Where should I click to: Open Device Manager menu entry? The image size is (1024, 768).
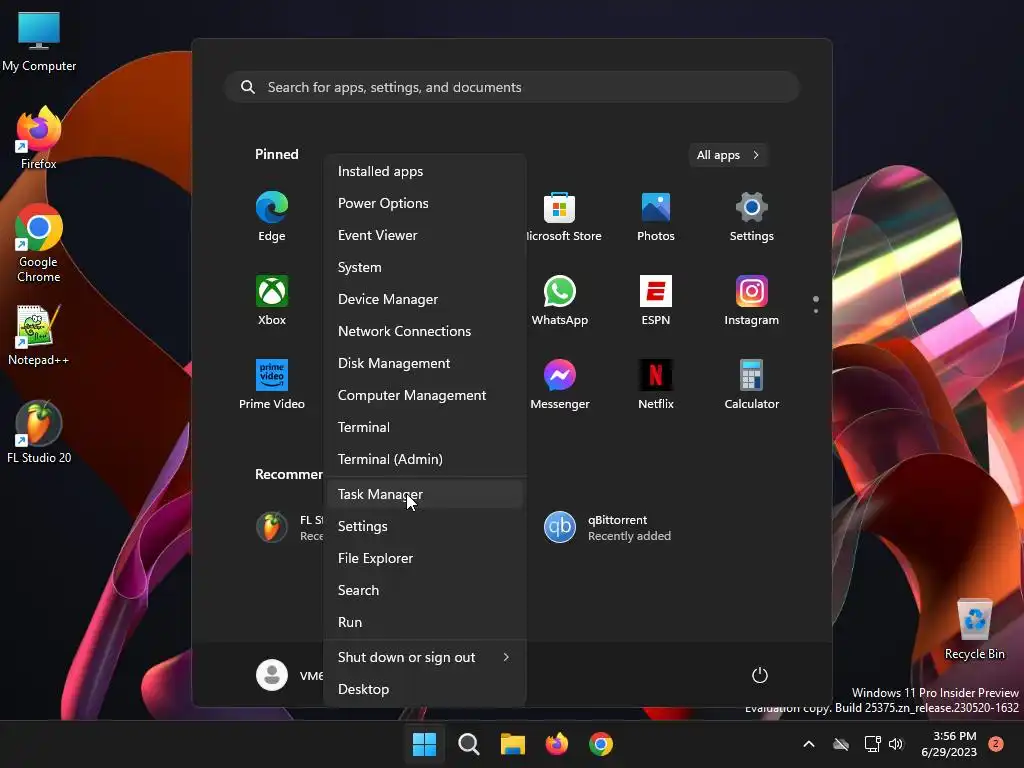[425, 299]
